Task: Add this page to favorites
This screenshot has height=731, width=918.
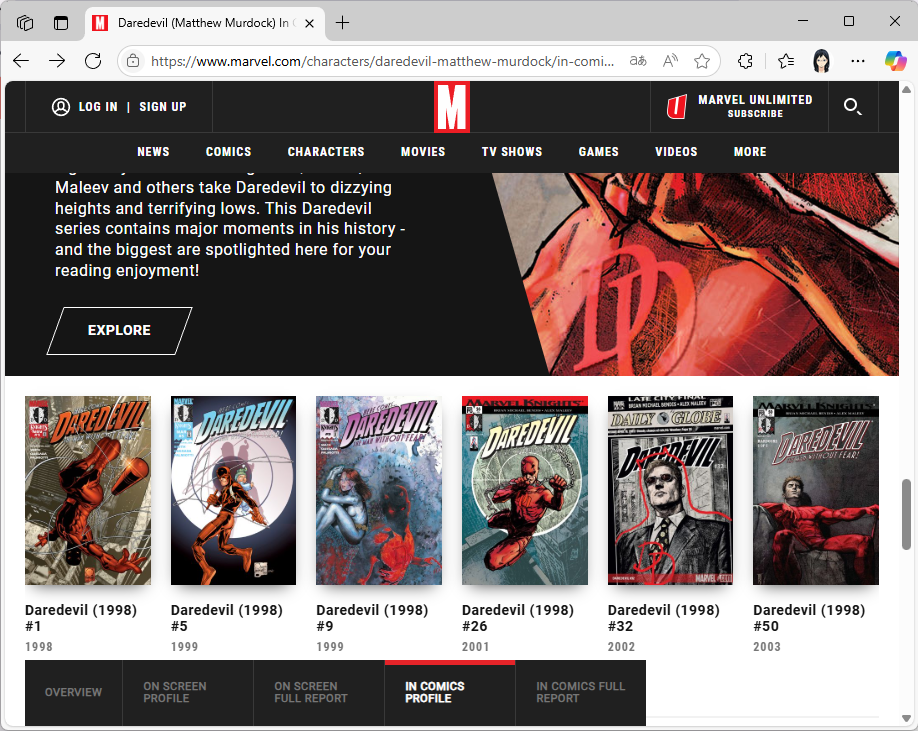Action: 702,61
